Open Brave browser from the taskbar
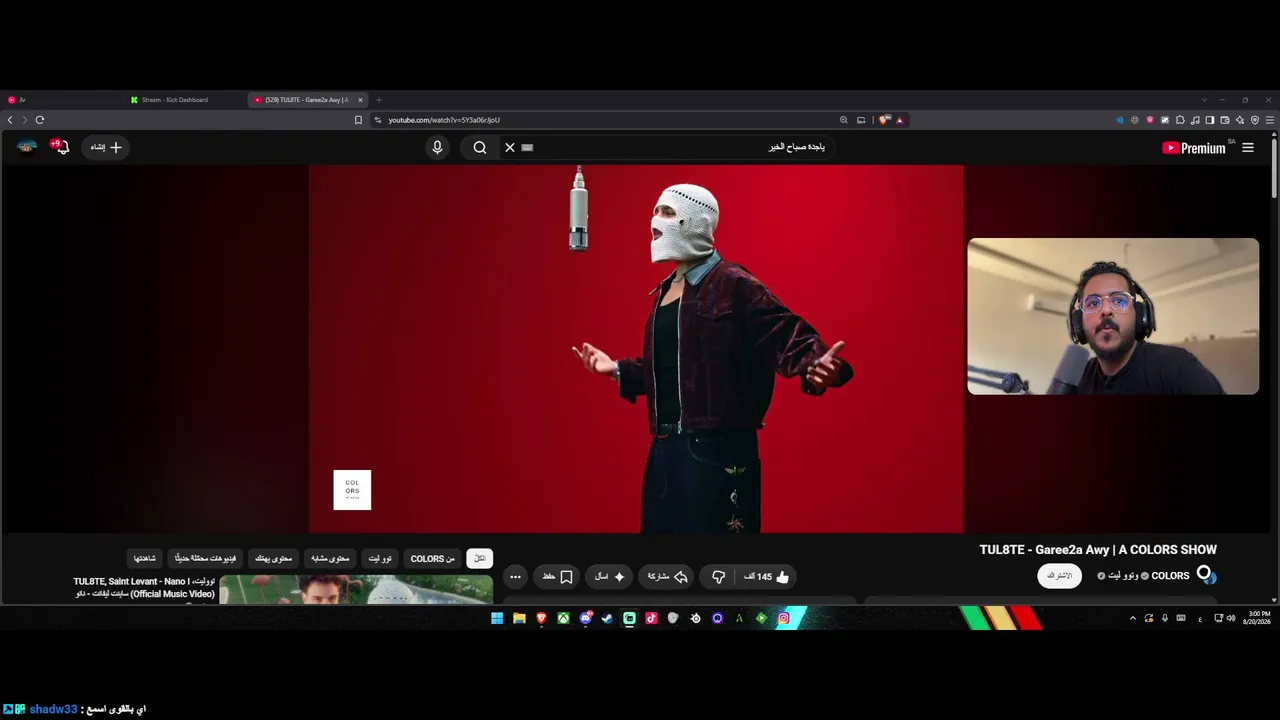 pyautogui.click(x=541, y=619)
